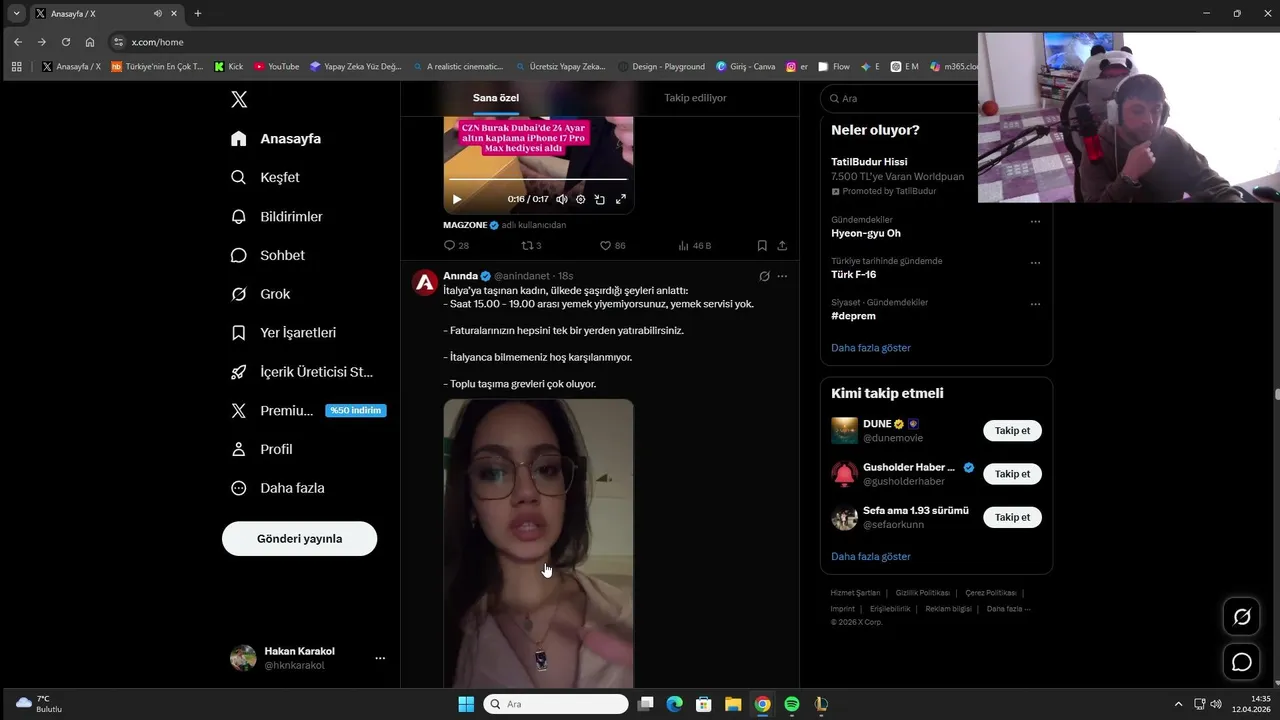
Task: Open MAGZONE video settings gear
Action: pyautogui.click(x=580, y=199)
